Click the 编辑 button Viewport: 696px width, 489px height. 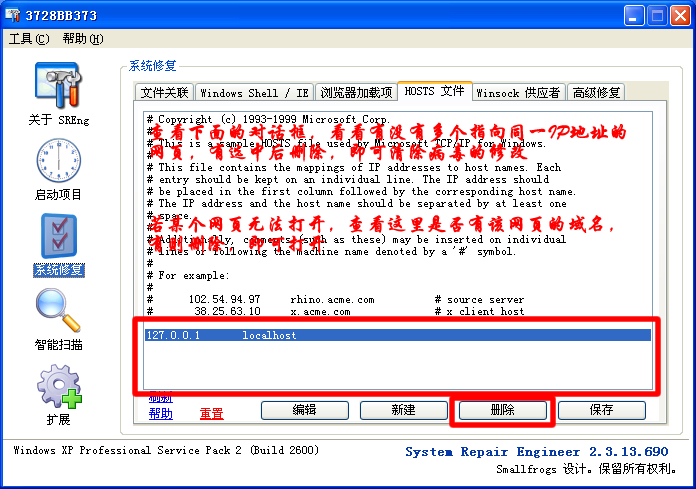(x=304, y=410)
